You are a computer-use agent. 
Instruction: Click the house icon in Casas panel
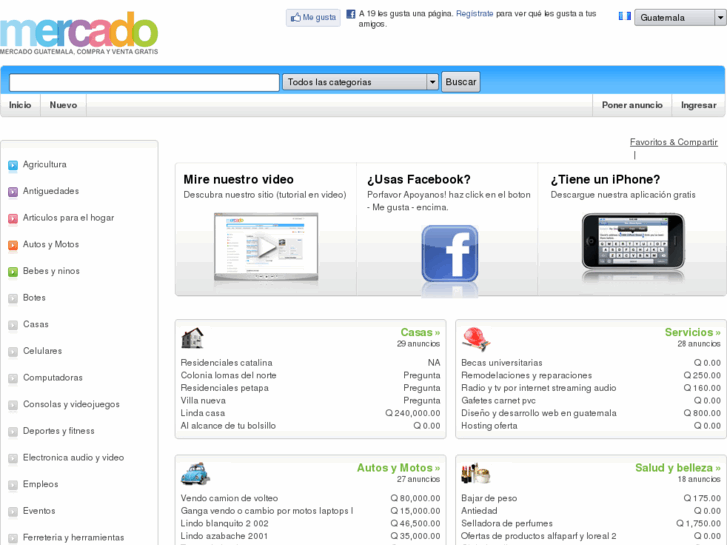192,338
